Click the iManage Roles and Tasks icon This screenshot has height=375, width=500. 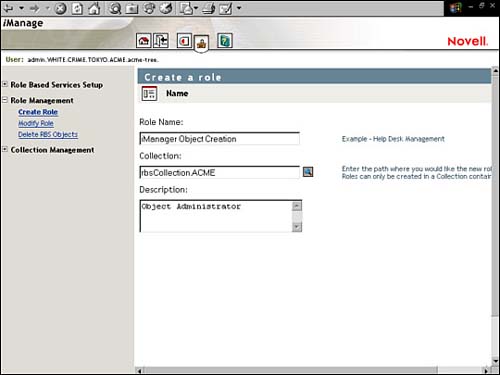click(184, 41)
